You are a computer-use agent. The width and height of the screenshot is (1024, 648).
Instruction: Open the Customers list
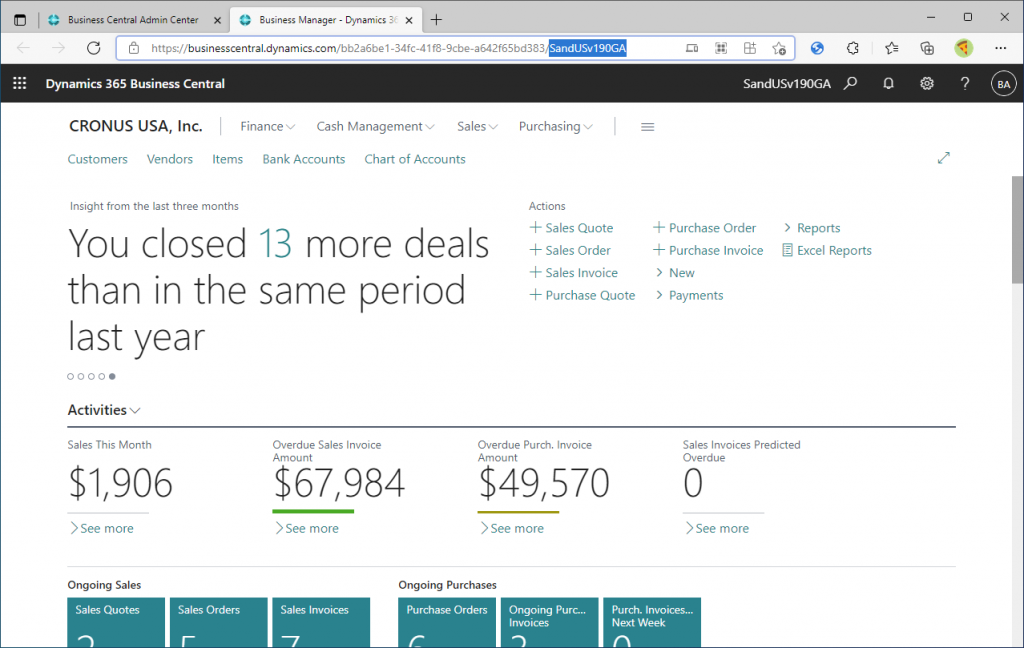97,159
